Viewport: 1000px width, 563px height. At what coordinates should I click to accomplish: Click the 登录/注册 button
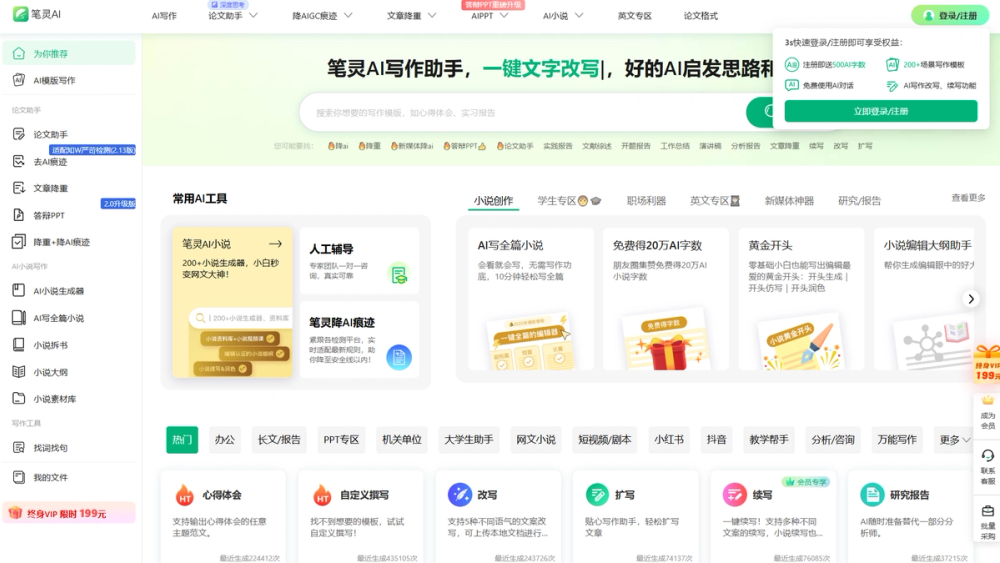pos(950,15)
